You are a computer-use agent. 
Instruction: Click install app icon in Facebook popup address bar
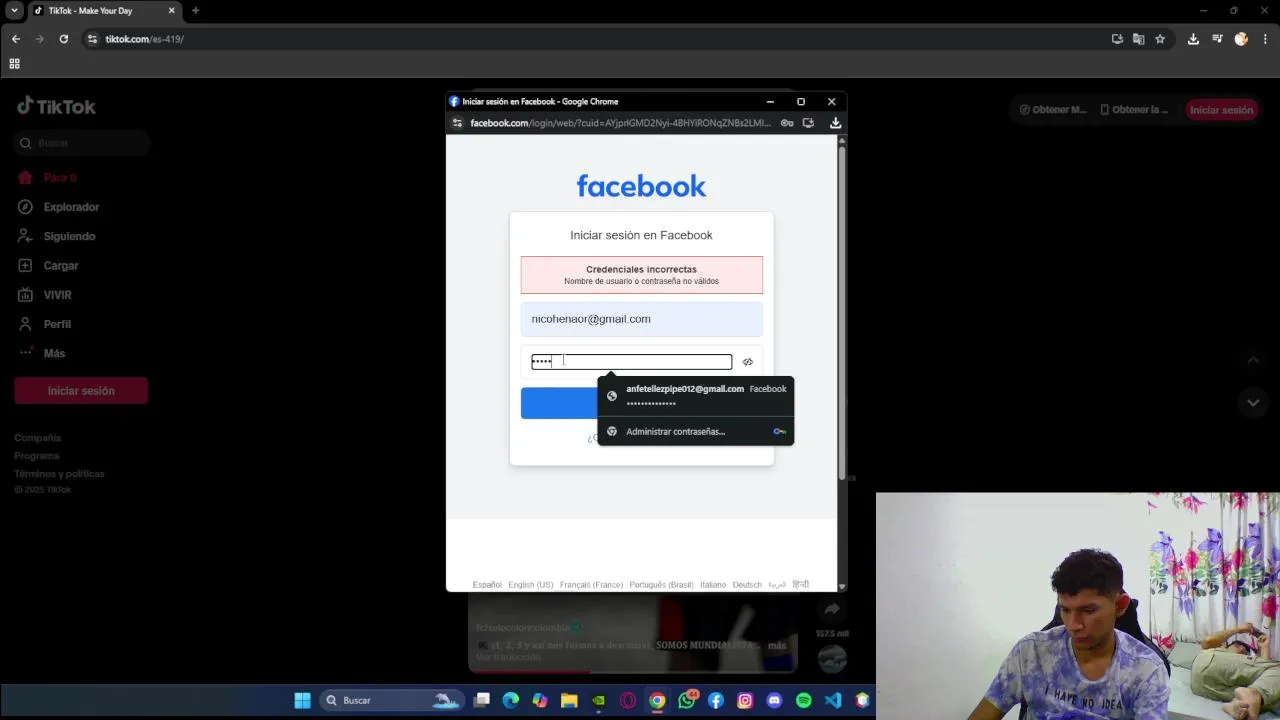808,123
